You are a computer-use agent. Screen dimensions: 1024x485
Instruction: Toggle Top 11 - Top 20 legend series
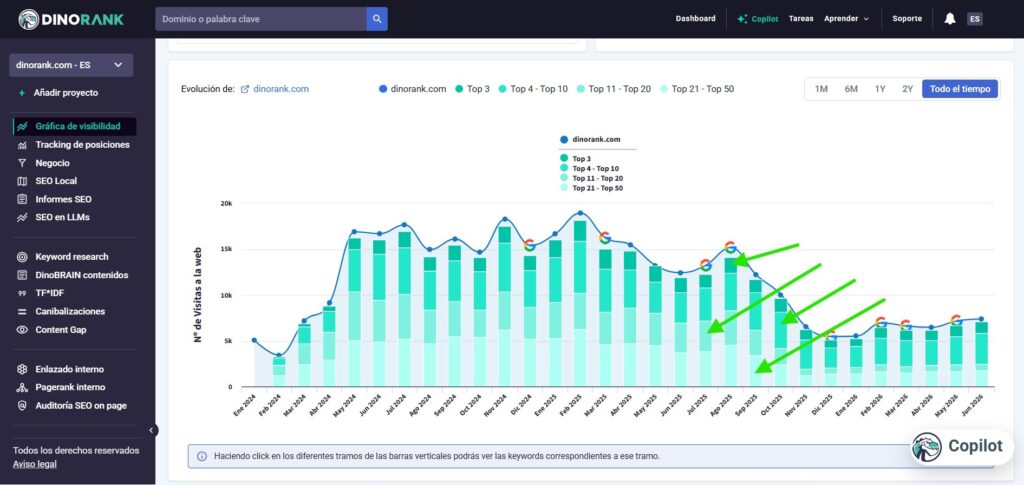coord(613,89)
